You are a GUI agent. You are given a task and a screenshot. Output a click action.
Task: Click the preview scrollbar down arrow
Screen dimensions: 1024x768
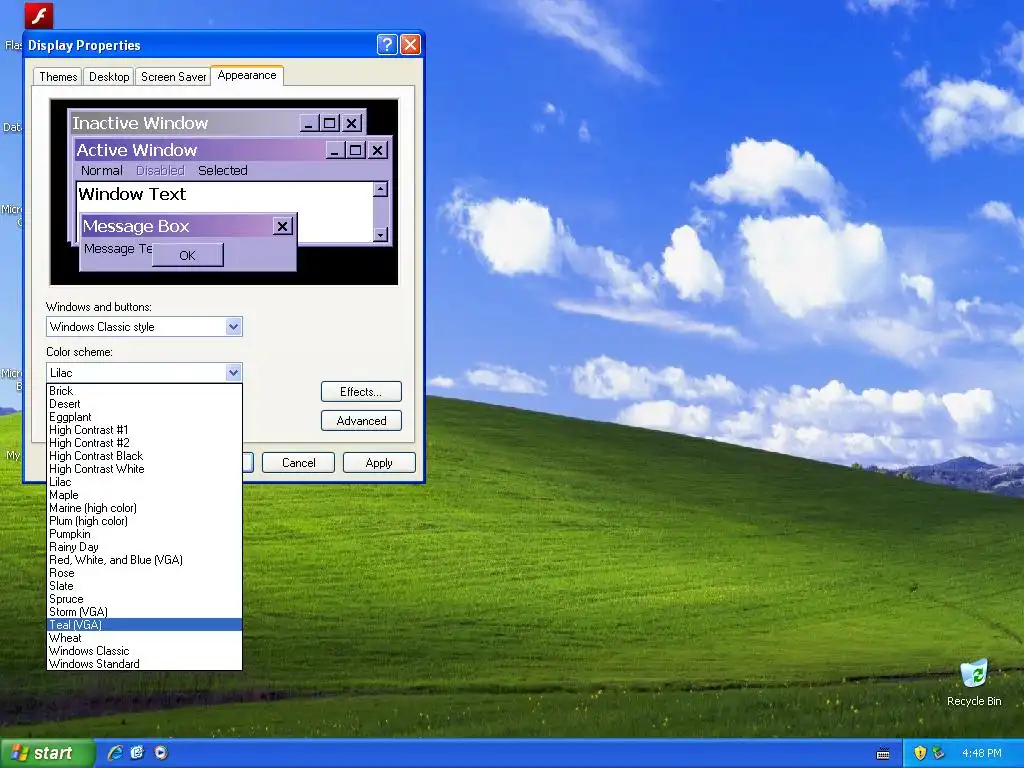click(381, 234)
